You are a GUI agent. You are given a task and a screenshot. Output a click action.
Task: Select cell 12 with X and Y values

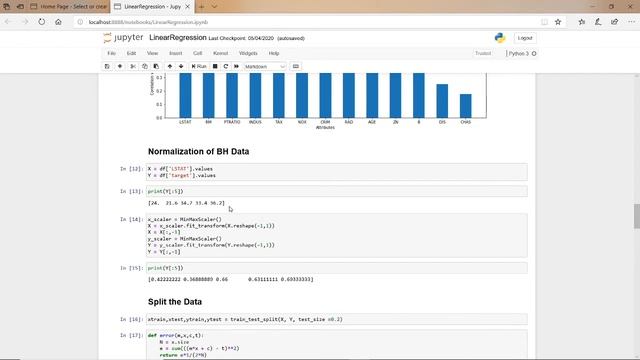(x=336, y=172)
